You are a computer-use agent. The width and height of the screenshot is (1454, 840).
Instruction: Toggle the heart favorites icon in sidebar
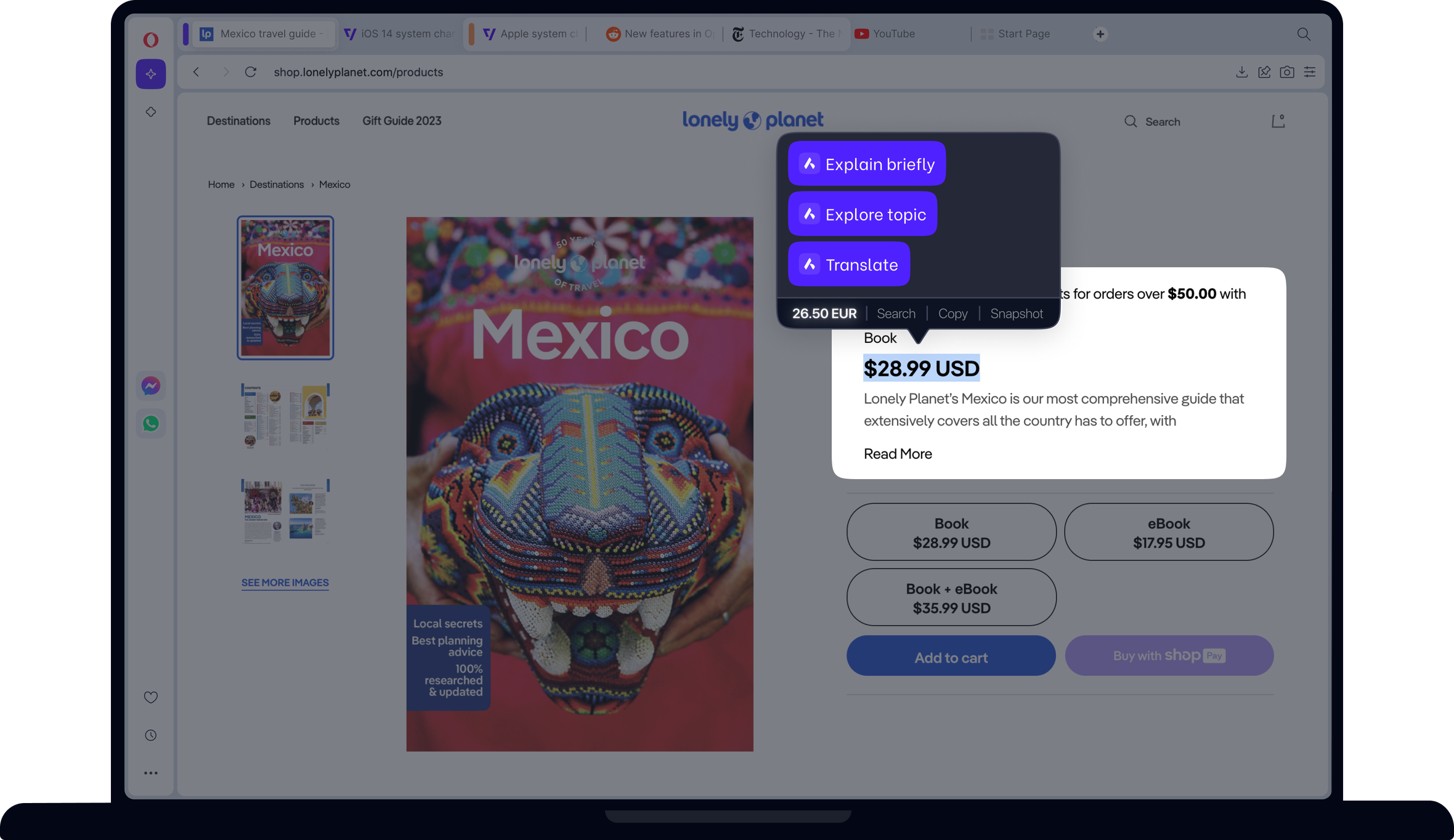(x=150, y=697)
